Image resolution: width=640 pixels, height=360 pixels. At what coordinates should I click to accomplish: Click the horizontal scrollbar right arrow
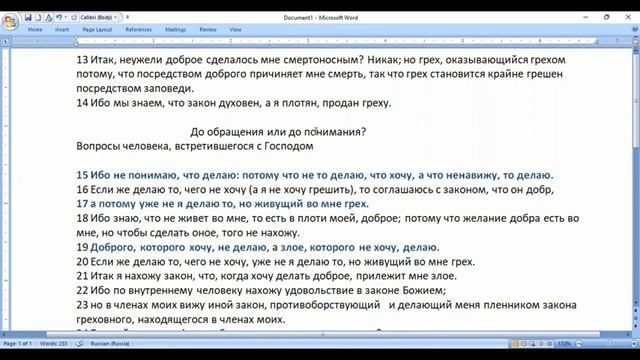pyautogui.click(x=628, y=335)
